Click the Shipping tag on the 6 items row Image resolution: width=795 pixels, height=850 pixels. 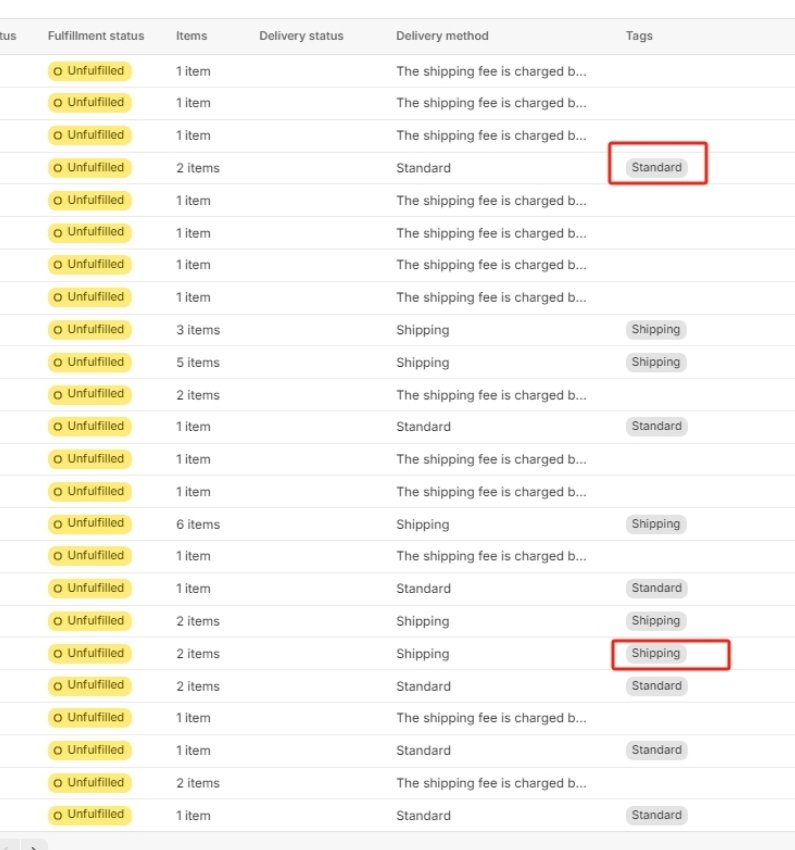656,524
